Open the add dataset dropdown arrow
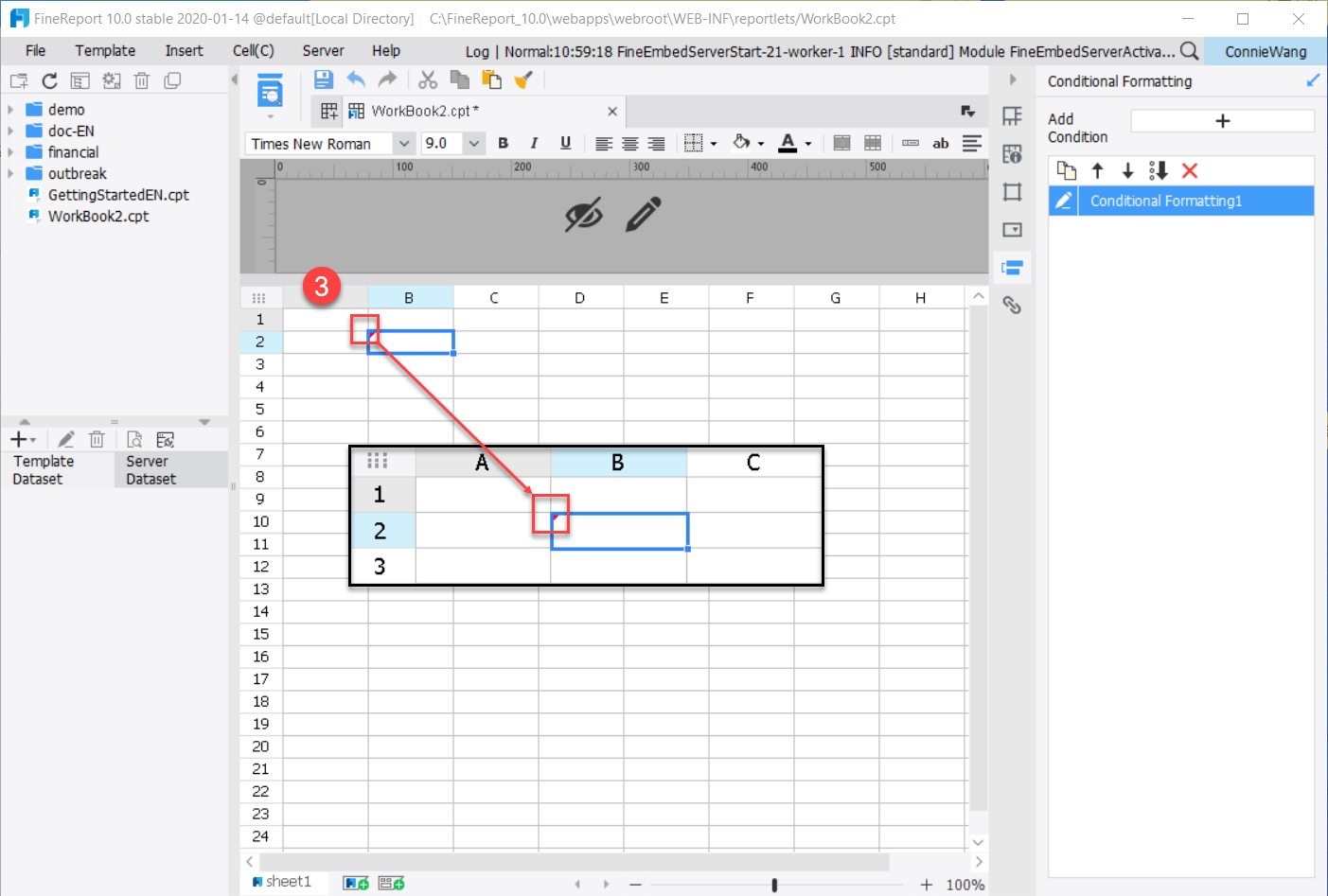 tap(31, 439)
